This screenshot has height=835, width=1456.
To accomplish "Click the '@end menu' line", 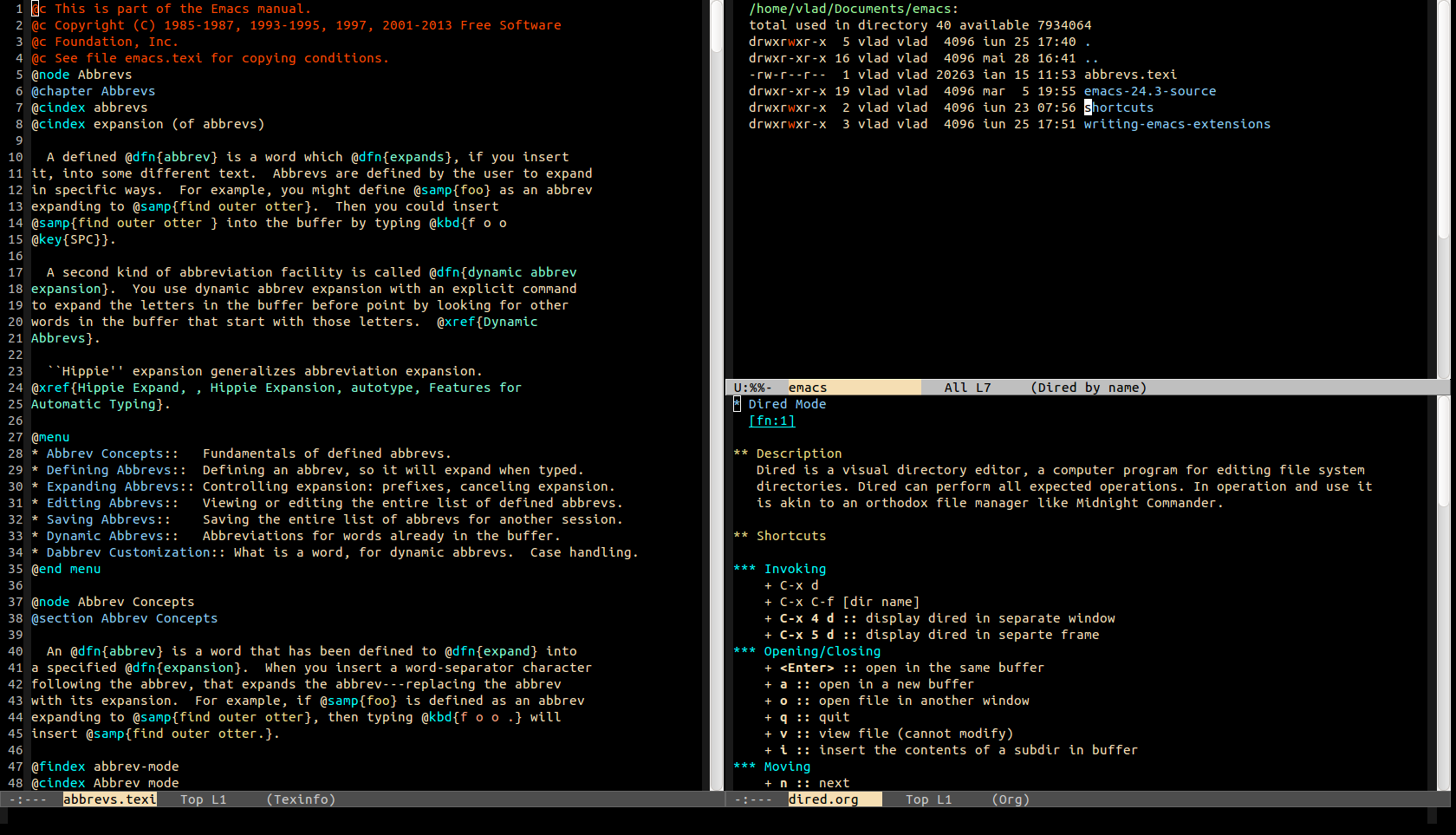I will (66, 569).
